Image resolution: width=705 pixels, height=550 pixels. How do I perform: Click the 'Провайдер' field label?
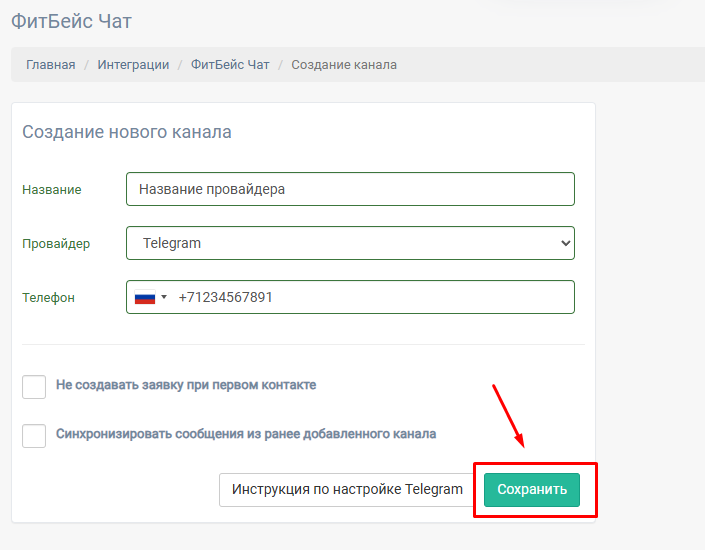click(x=56, y=244)
